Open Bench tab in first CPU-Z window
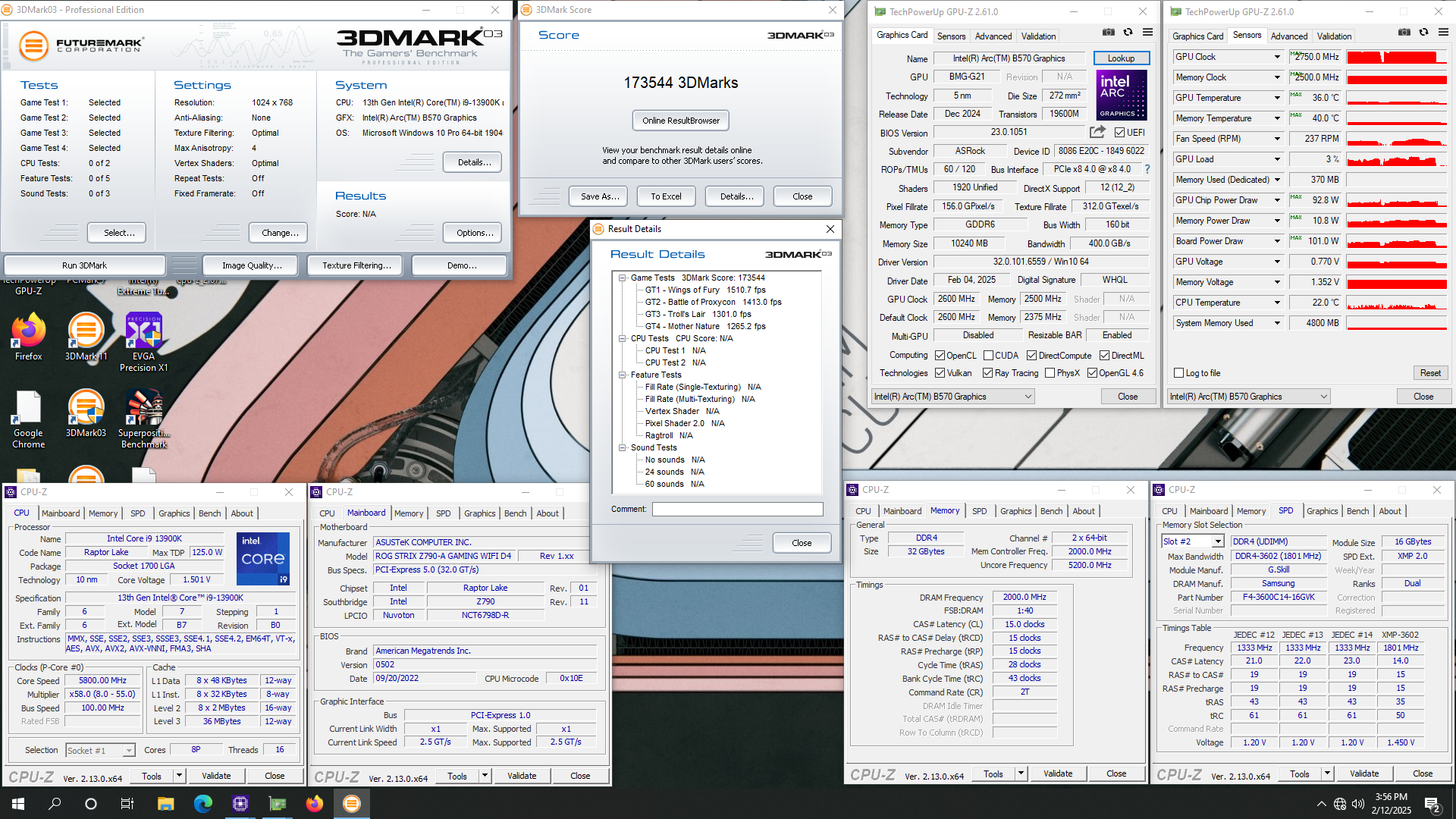This screenshot has height=819, width=1456. pos(209,513)
